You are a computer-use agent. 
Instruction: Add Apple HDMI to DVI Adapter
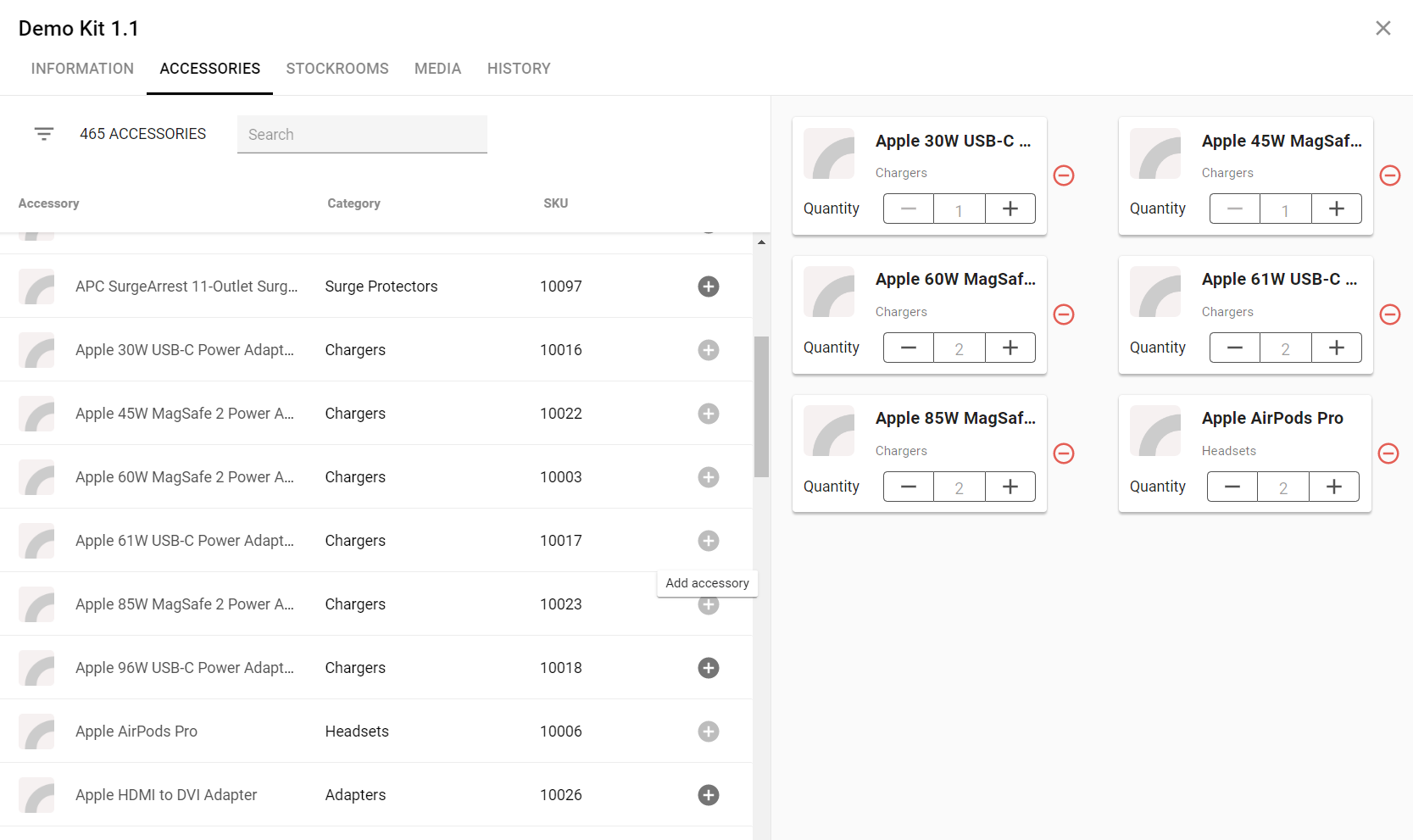coord(708,795)
